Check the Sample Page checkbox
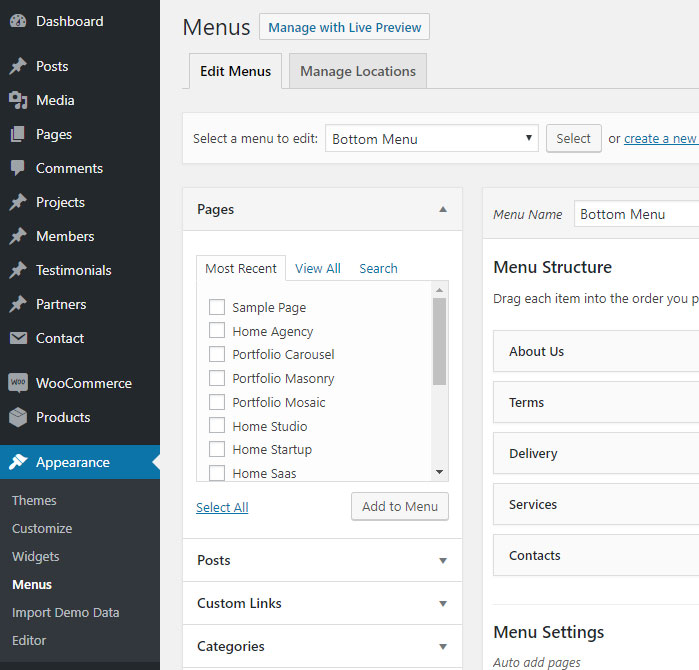The image size is (699, 670). coord(216,307)
